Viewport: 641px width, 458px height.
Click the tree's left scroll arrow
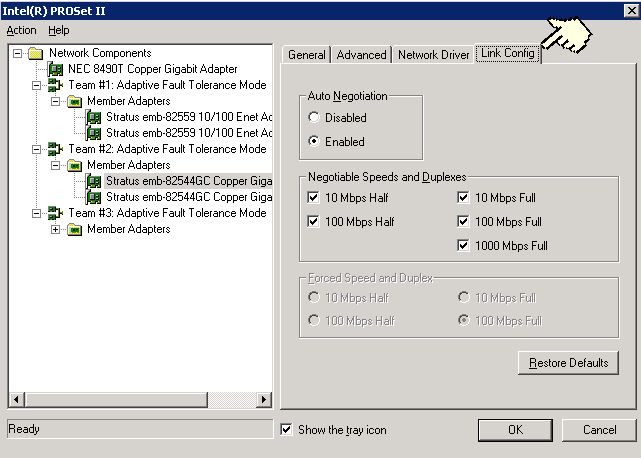16,400
